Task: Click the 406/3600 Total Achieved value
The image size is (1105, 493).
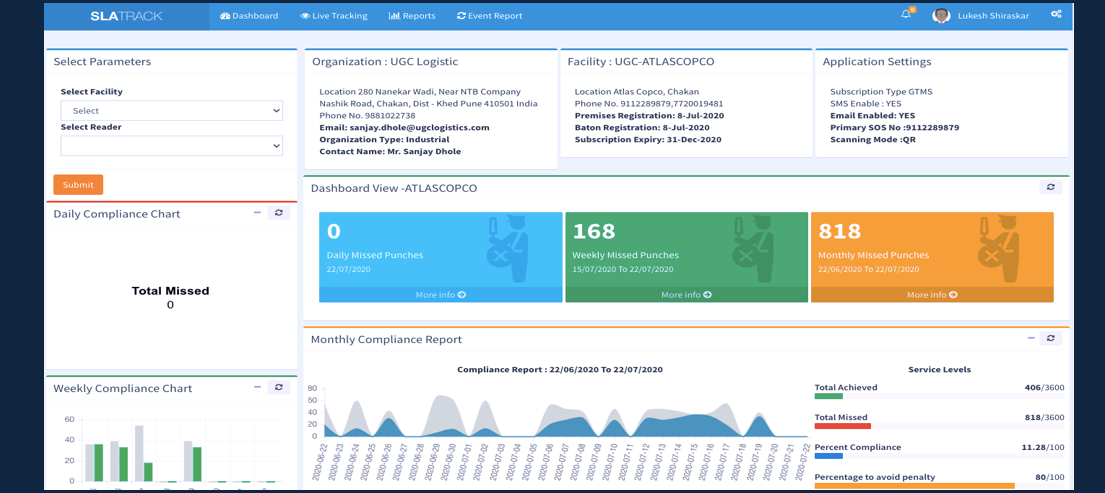Action: (x=1044, y=387)
